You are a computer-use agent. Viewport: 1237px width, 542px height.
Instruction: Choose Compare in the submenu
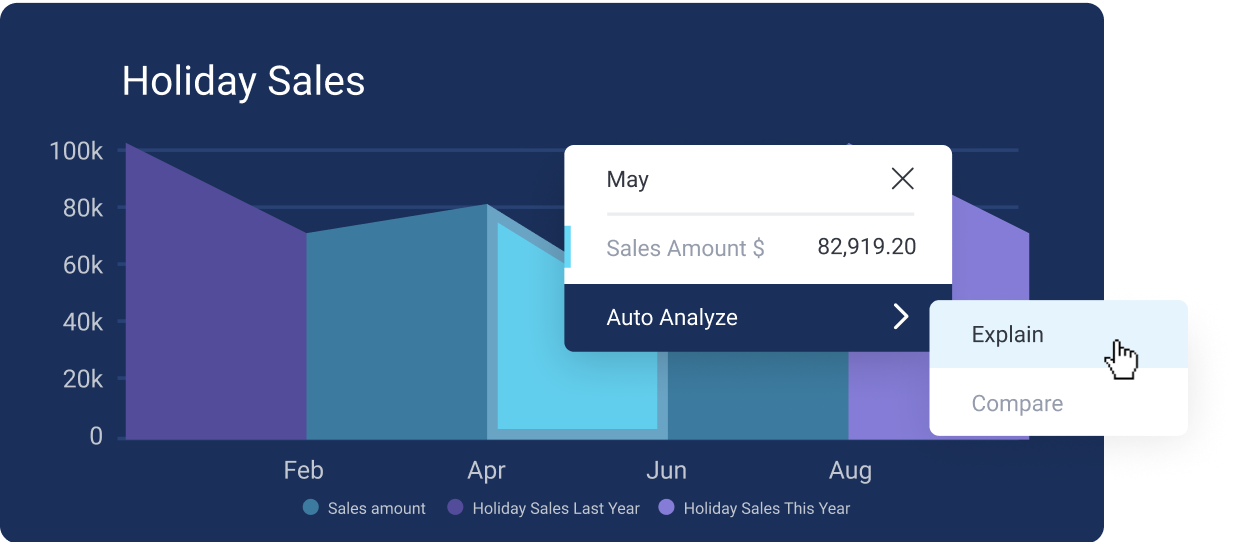point(1017,404)
